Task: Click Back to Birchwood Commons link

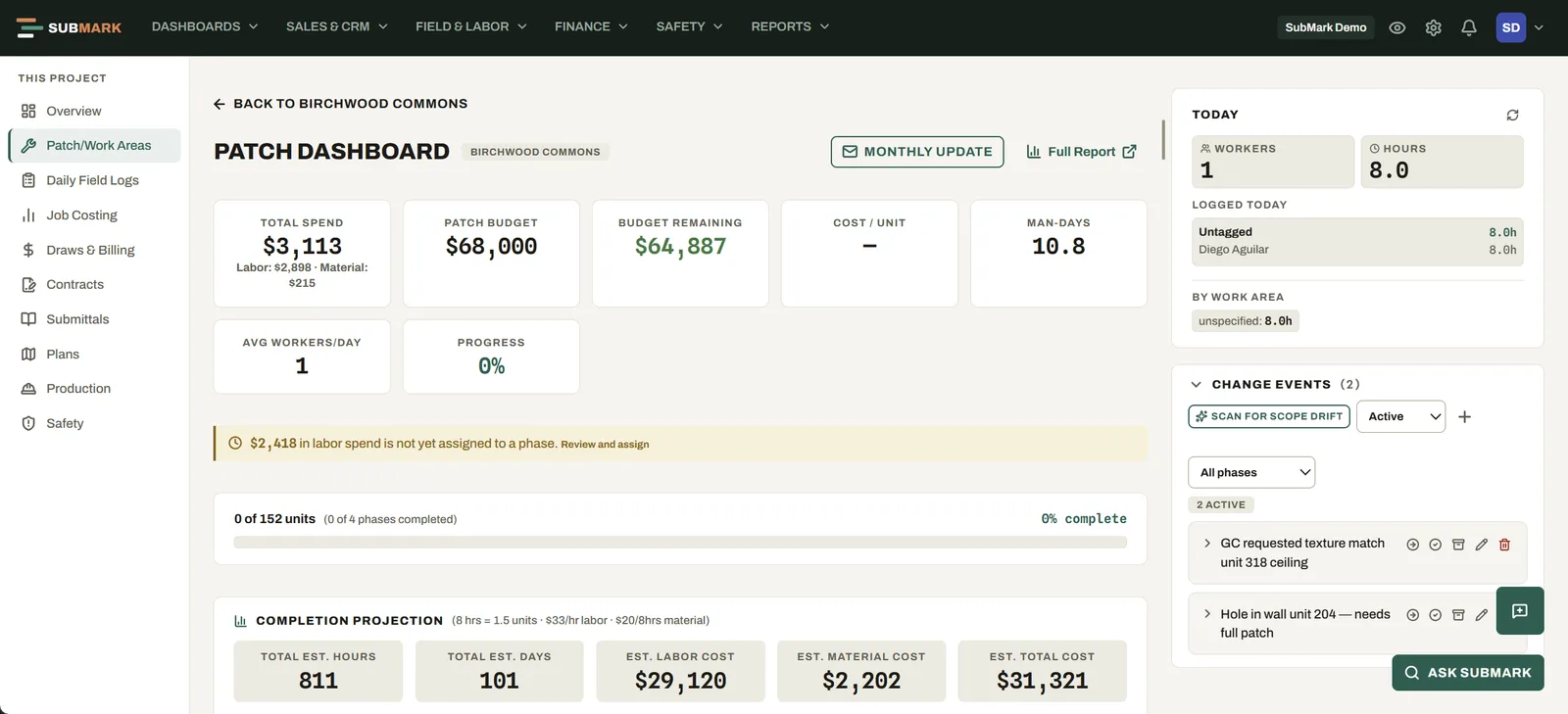Action: [x=340, y=104]
